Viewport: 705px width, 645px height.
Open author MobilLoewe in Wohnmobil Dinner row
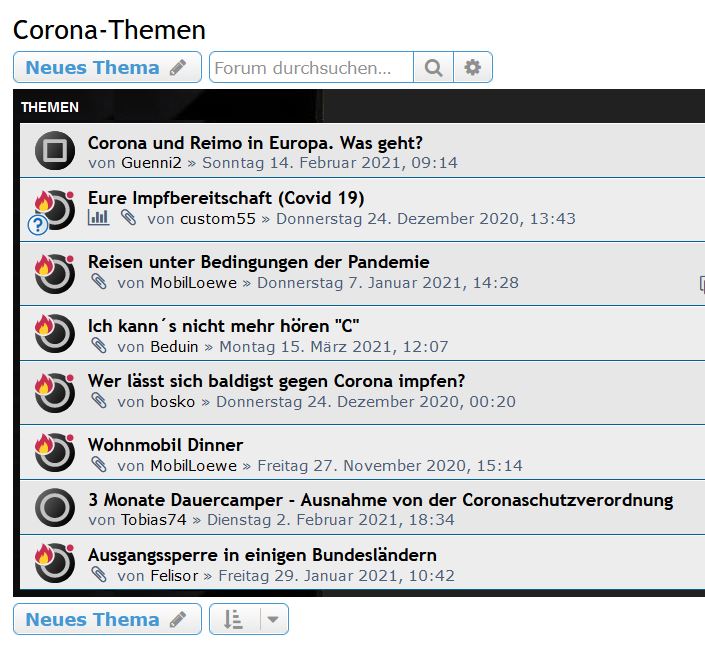tap(193, 466)
